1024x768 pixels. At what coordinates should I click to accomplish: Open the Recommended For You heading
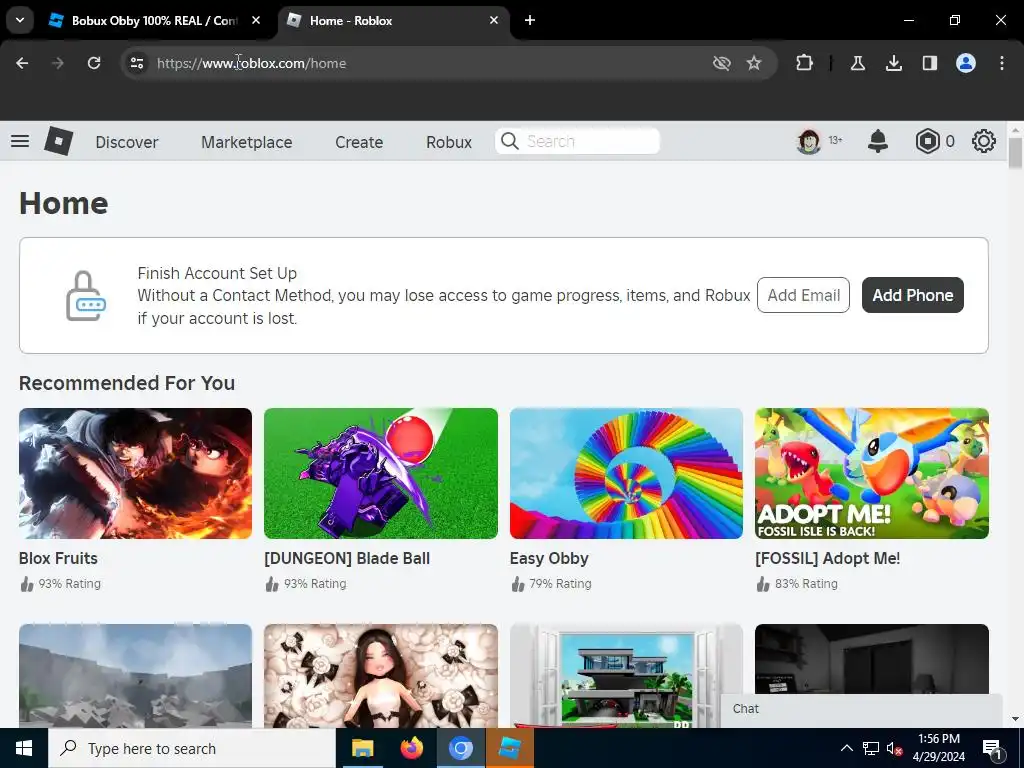[x=127, y=383]
